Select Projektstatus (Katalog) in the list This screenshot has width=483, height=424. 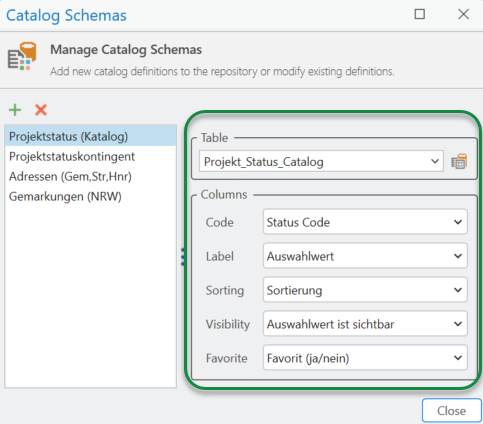pyautogui.click(x=91, y=136)
